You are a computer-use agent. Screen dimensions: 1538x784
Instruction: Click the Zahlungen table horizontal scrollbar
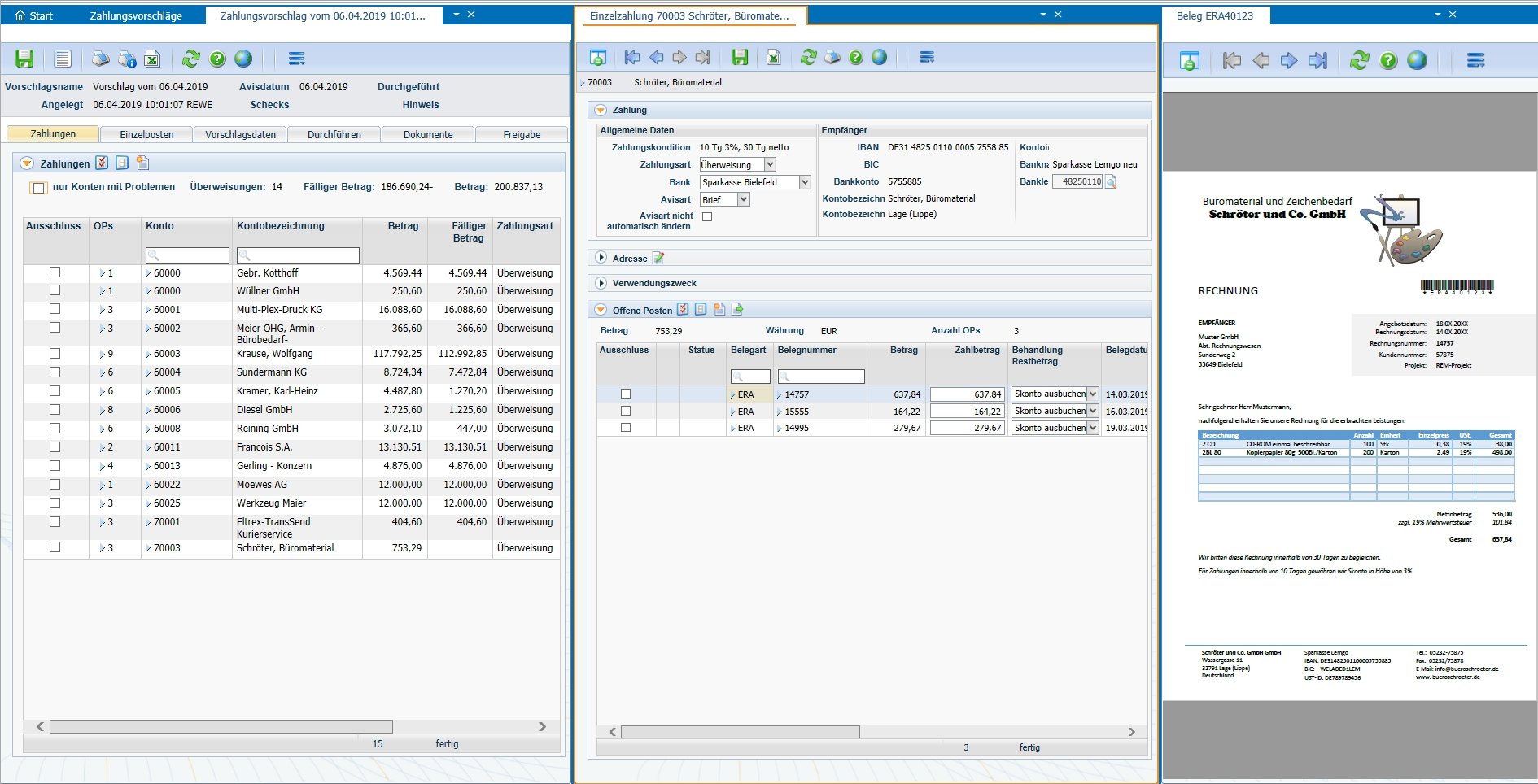click(x=221, y=726)
